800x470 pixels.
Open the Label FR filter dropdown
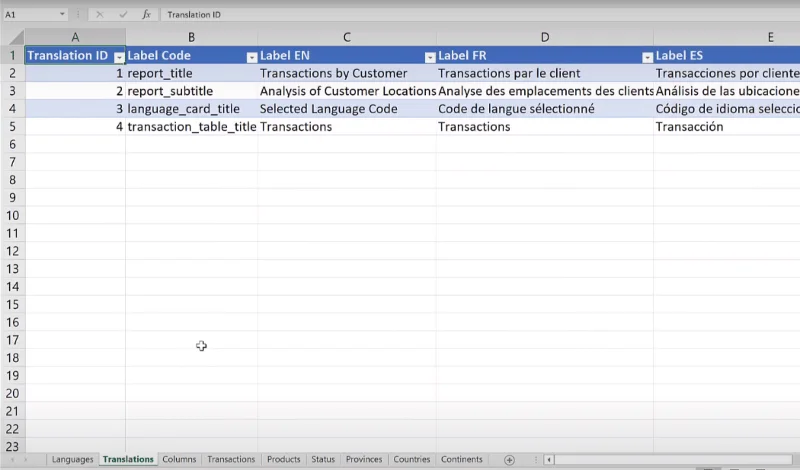[647, 57]
